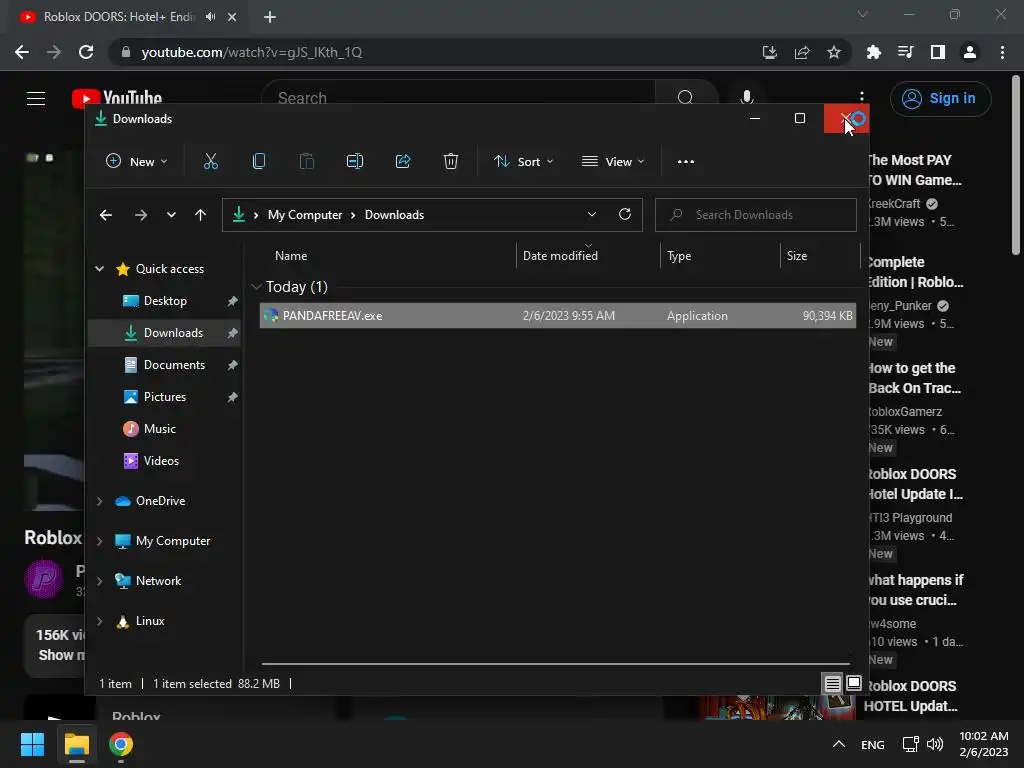Open recent locations dropdown chevron
The width and height of the screenshot is (1024, 768).
171,215
